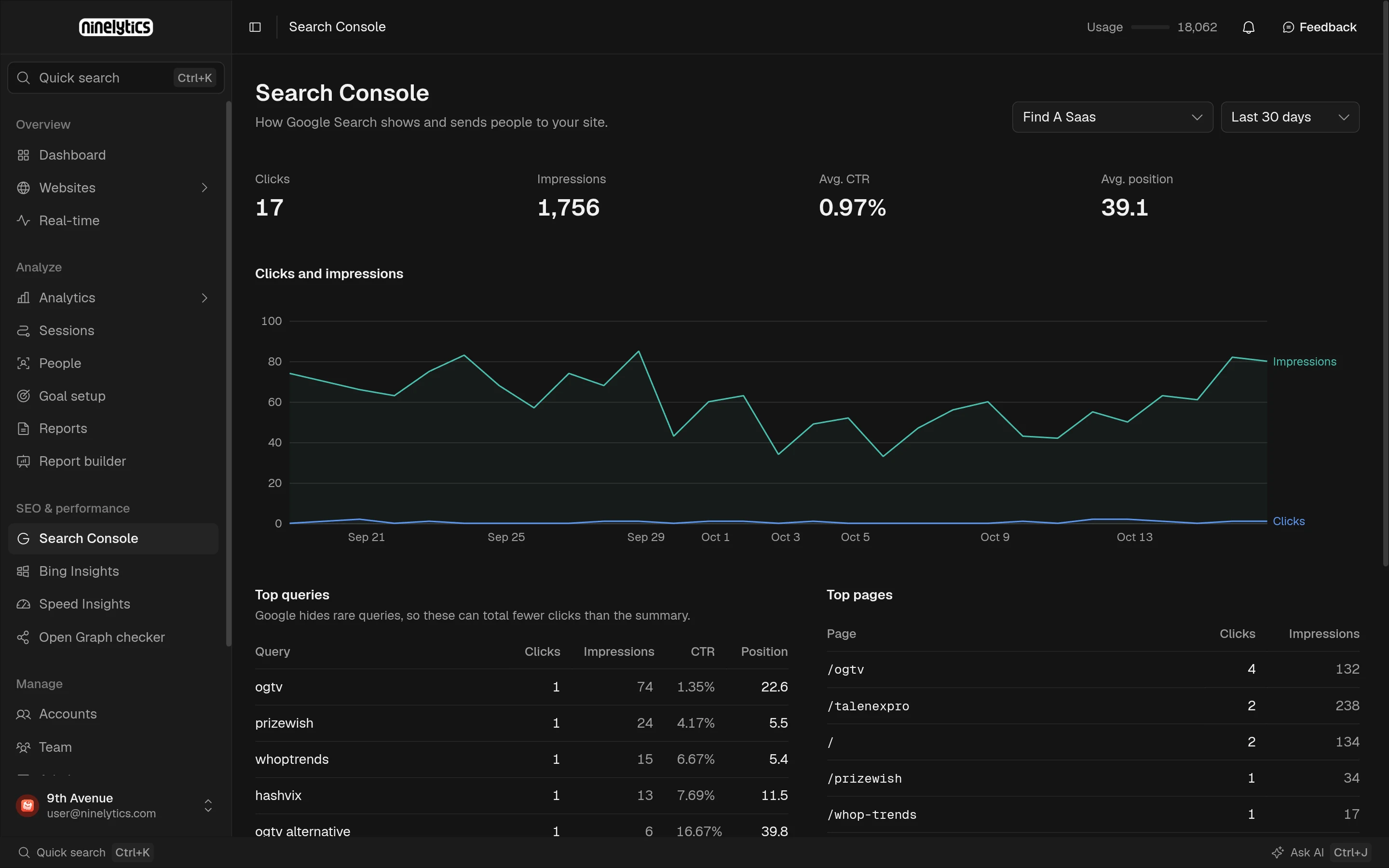Open the Speed Insights menu item

(x=113, y=604)
